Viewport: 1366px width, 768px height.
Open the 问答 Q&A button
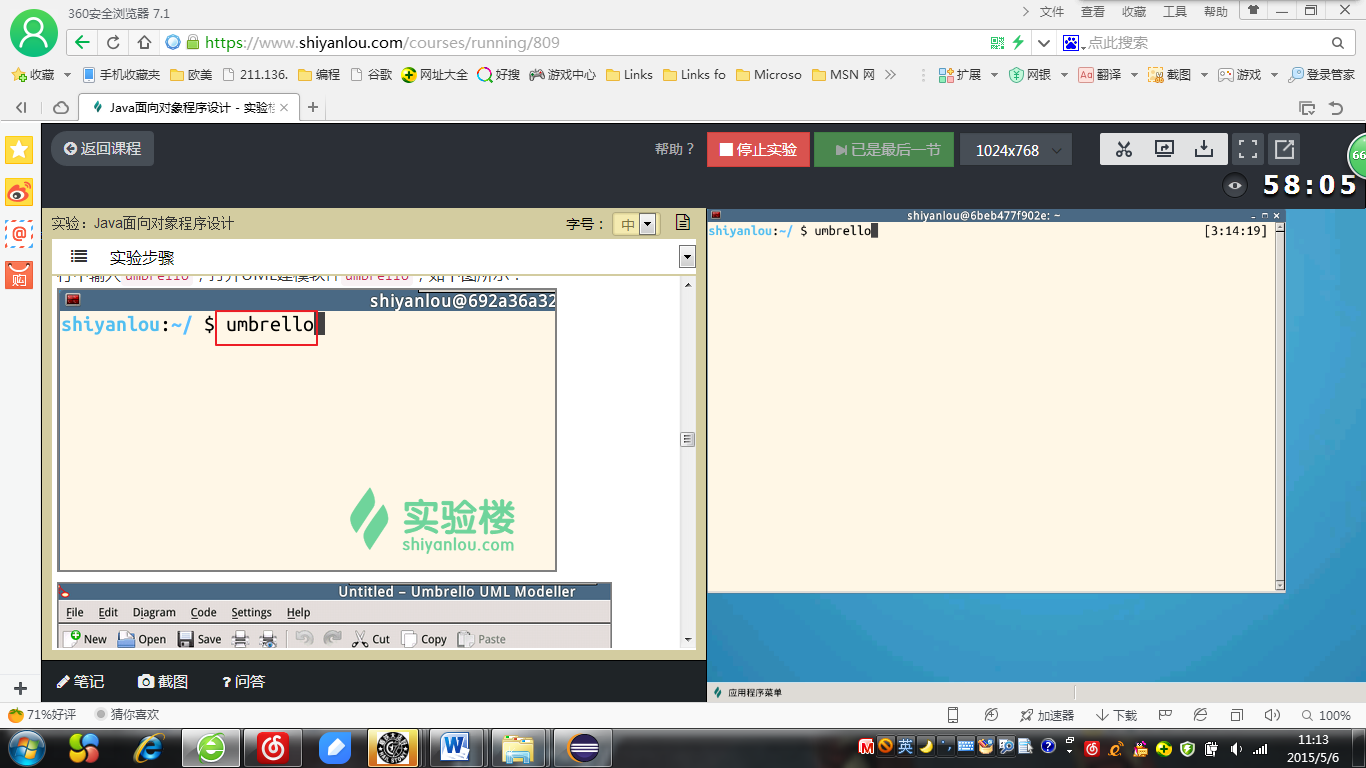point(243,681)
